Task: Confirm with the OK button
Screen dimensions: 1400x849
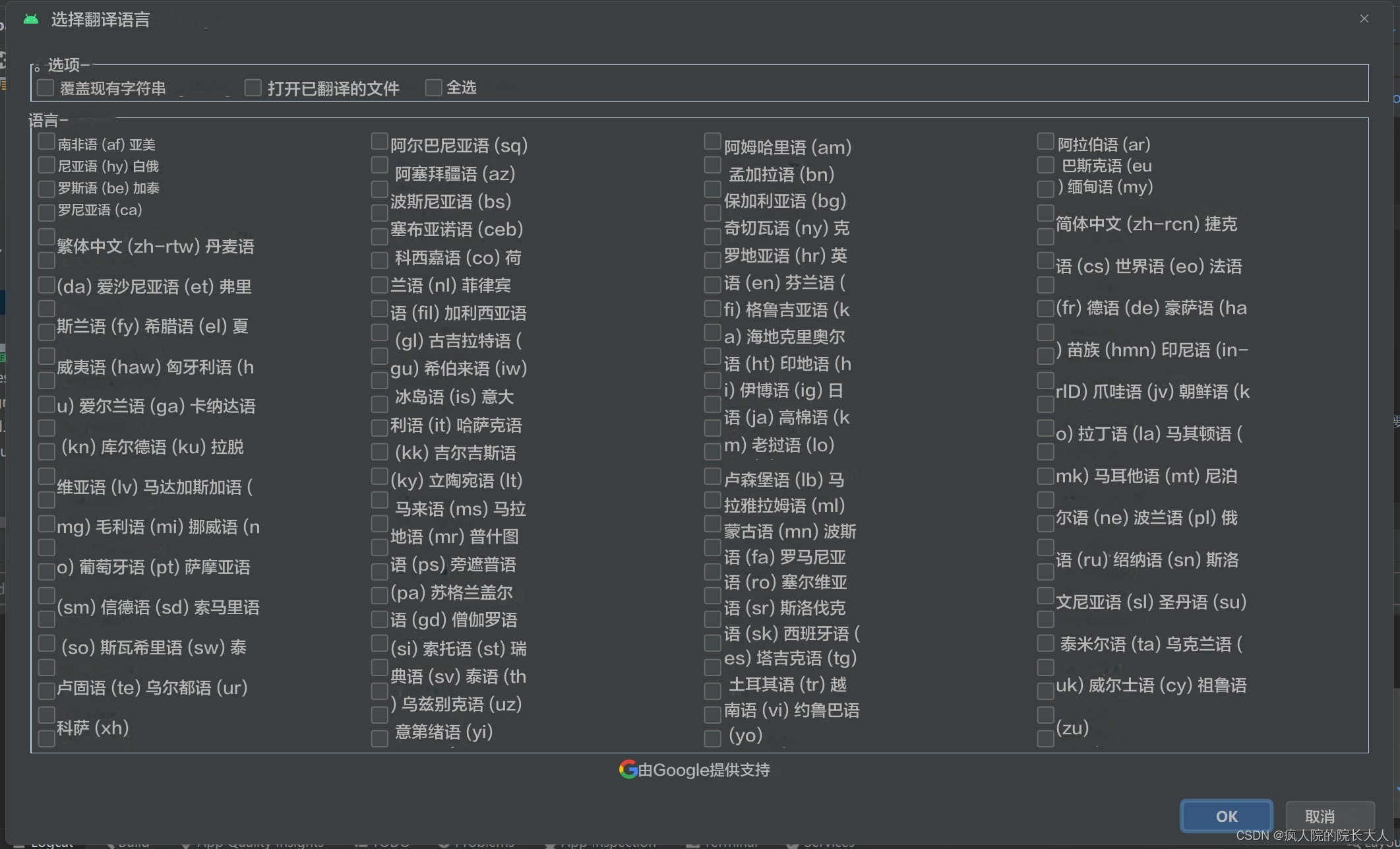Action: 1227,816
